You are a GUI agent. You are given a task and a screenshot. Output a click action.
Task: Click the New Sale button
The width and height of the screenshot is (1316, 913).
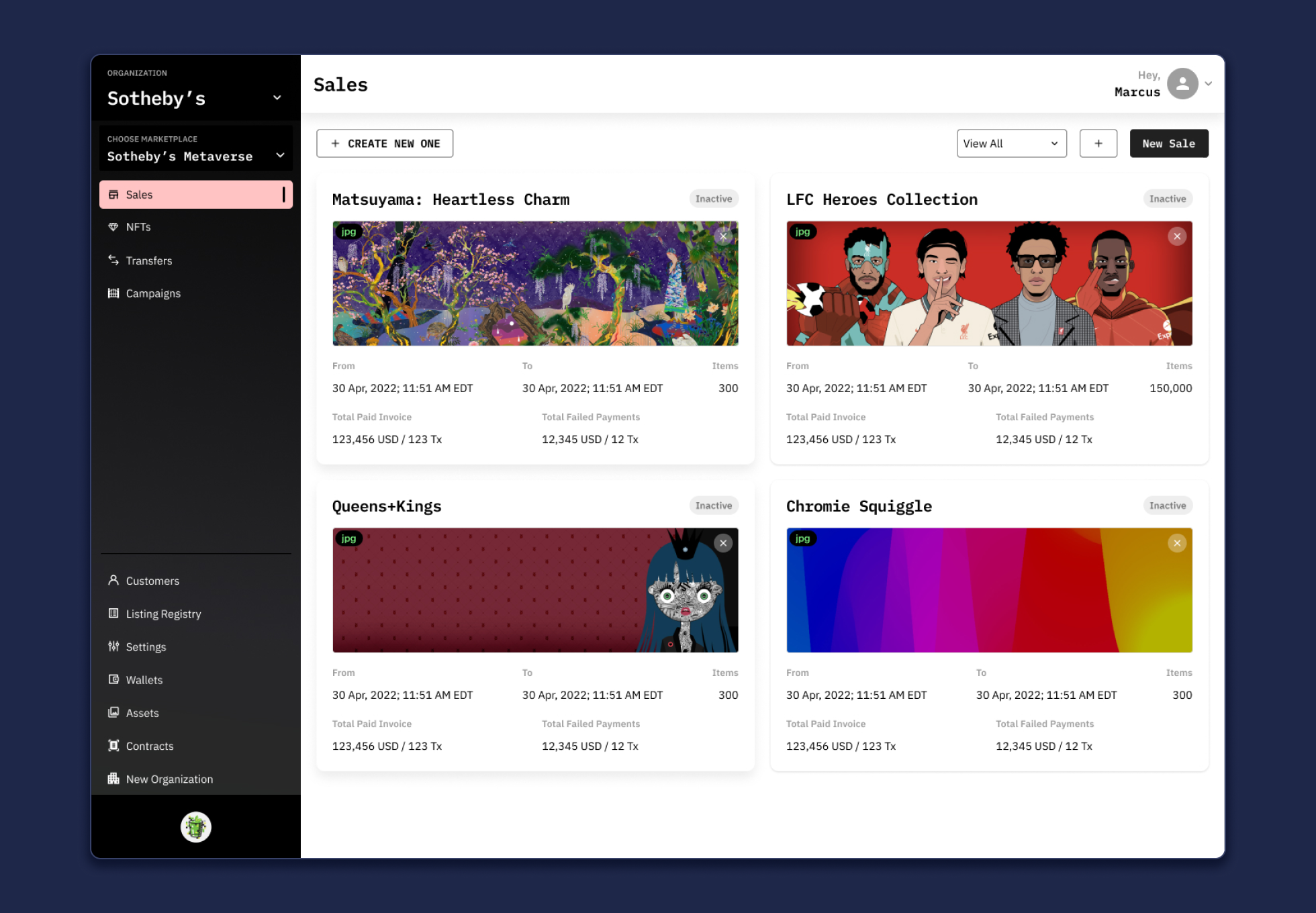tap(1169, 144)
